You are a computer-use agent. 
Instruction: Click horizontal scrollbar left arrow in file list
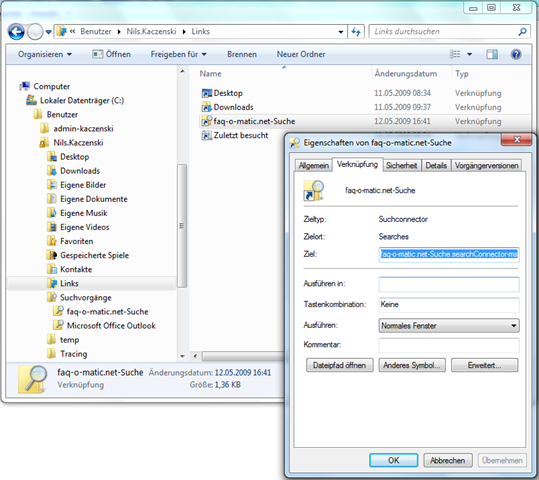pyautogui.click(x=195, y=356)
